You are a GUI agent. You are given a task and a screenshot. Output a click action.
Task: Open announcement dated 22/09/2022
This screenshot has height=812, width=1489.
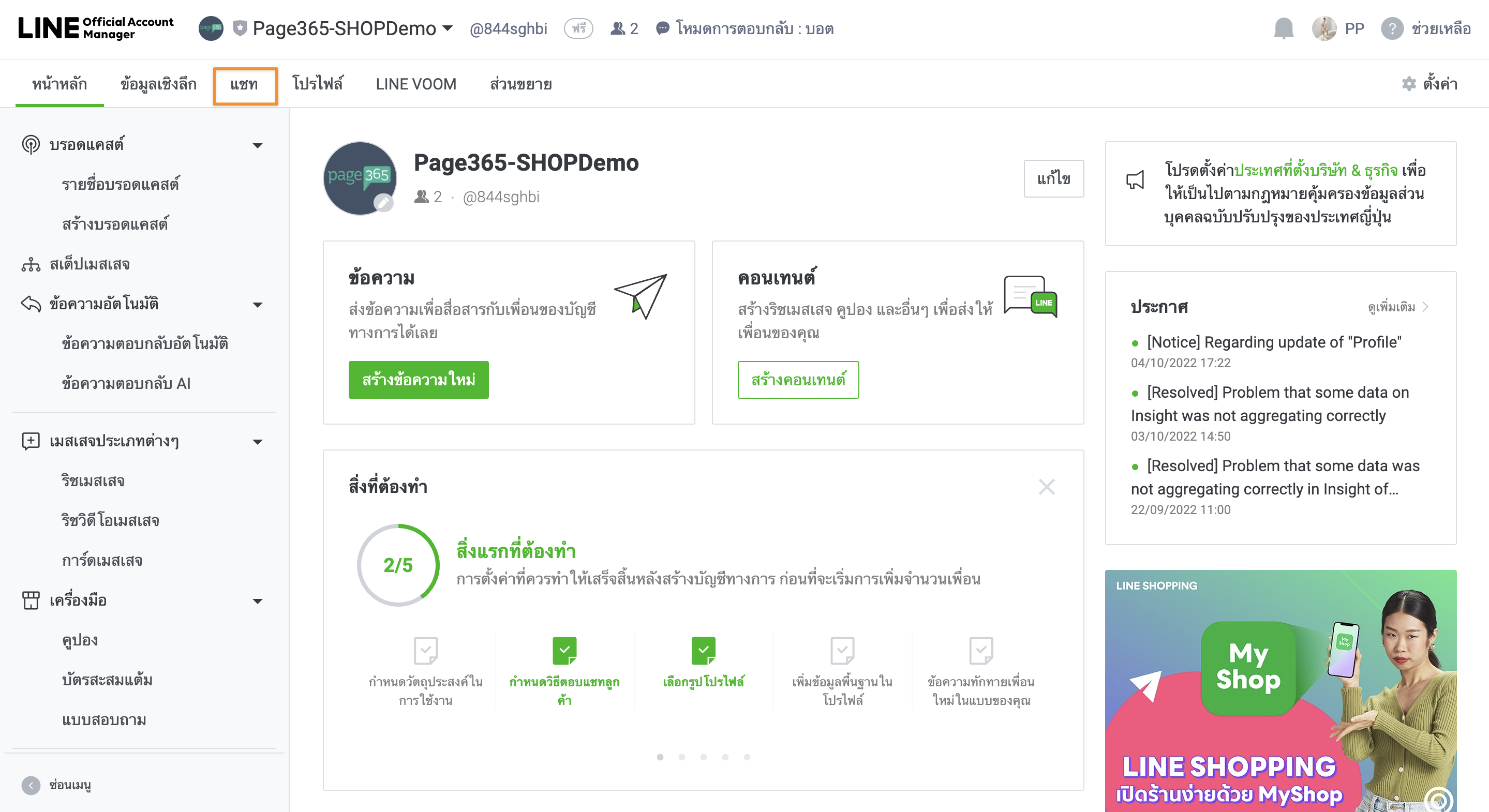click(1275, 477)
